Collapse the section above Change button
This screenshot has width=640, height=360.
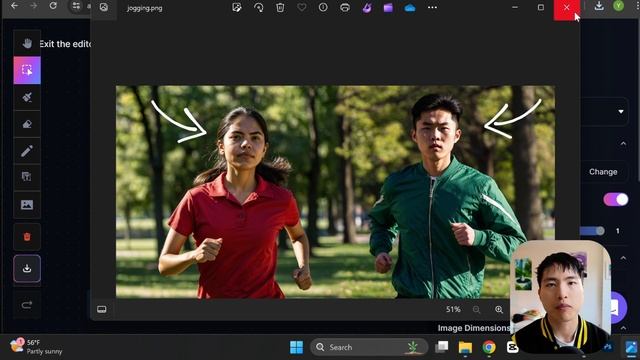(623, 144)
